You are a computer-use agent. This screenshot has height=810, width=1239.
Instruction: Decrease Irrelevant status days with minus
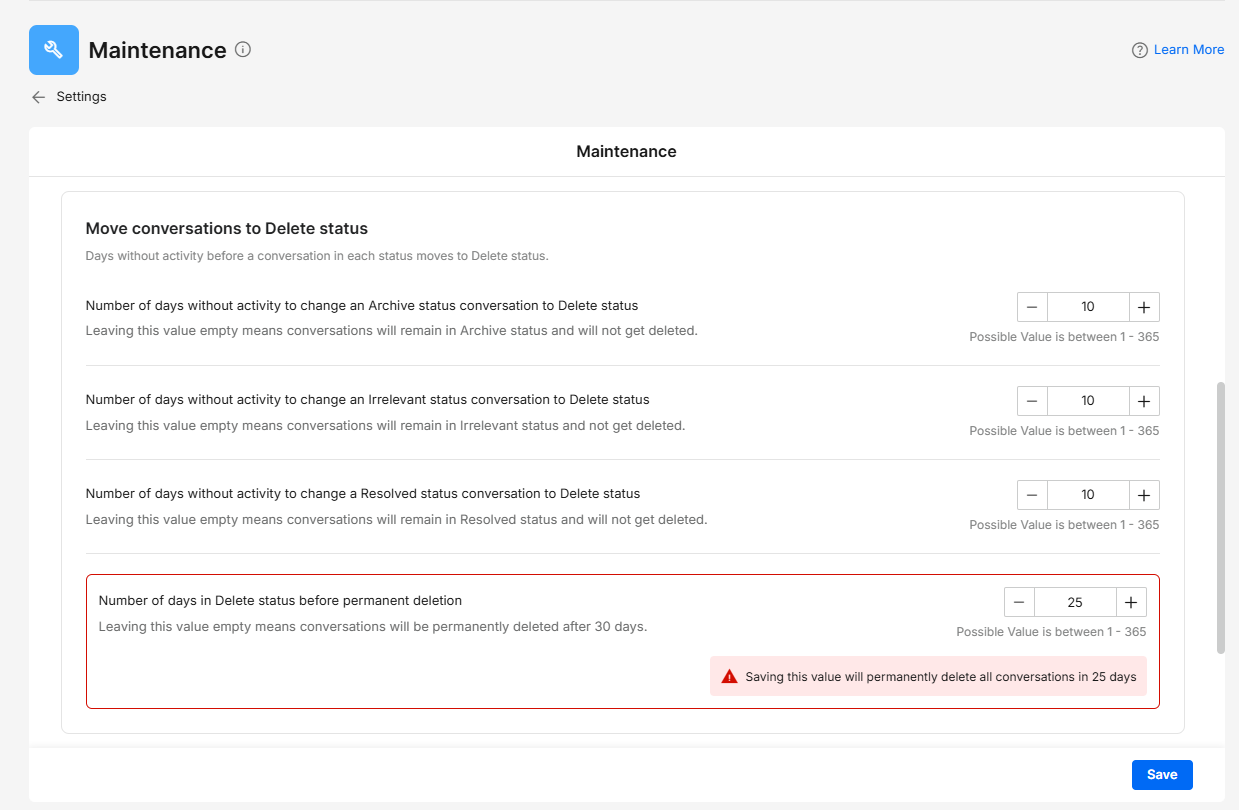tap(1032, 401)
